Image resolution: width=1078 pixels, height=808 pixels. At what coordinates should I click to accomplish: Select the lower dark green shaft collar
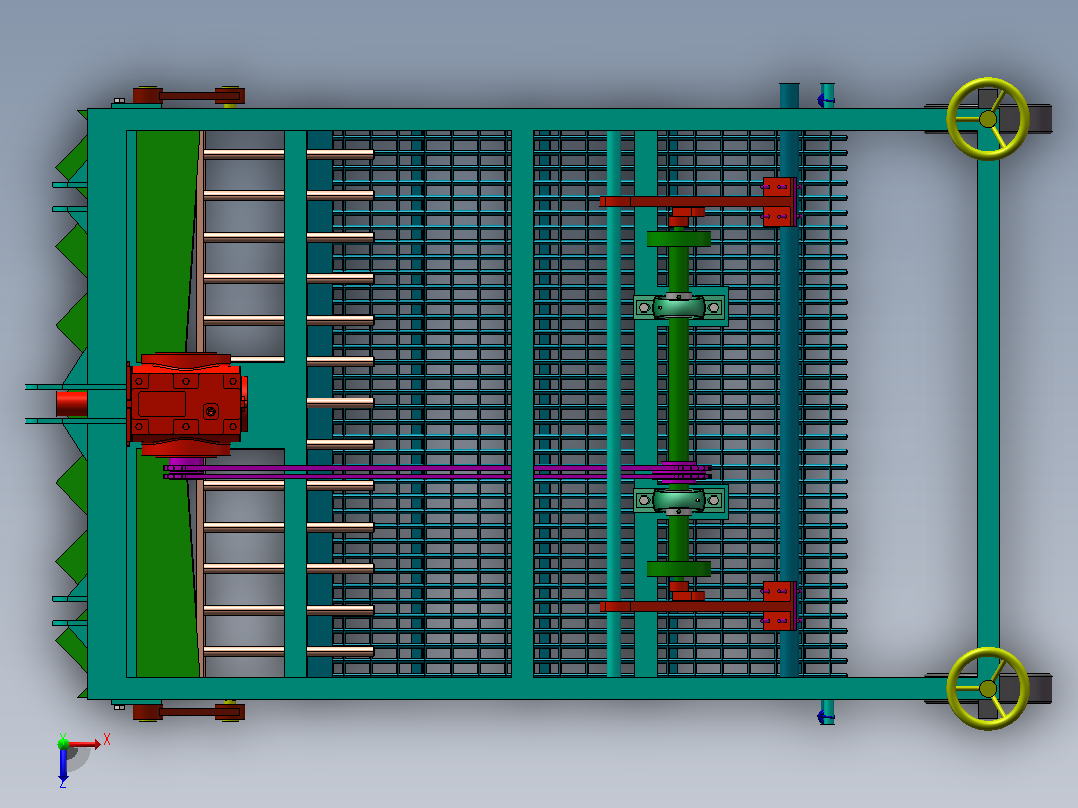coord(679,569)
